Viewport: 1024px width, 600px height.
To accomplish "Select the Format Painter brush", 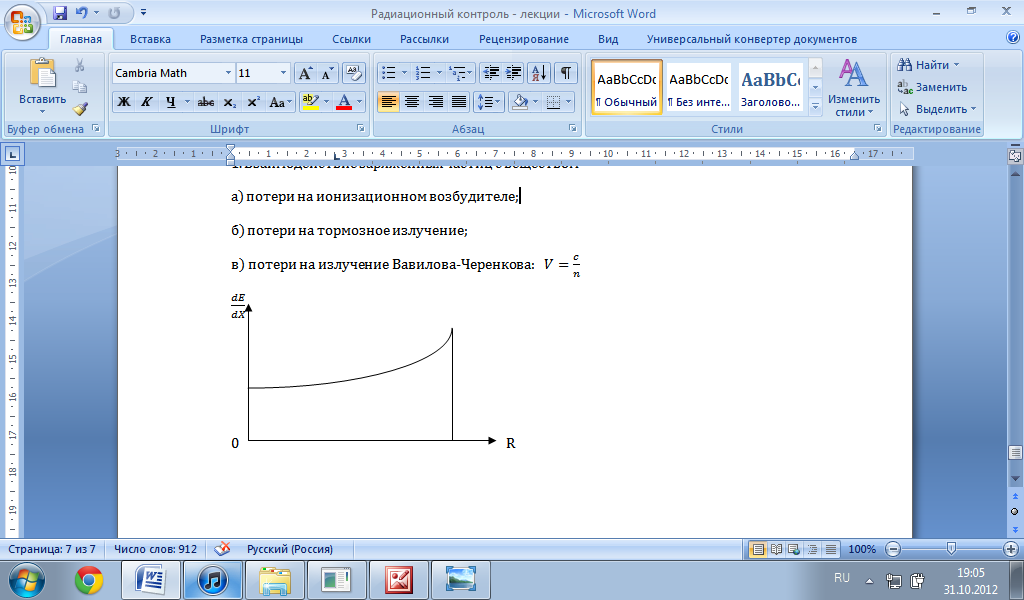I will pos(80,108).
